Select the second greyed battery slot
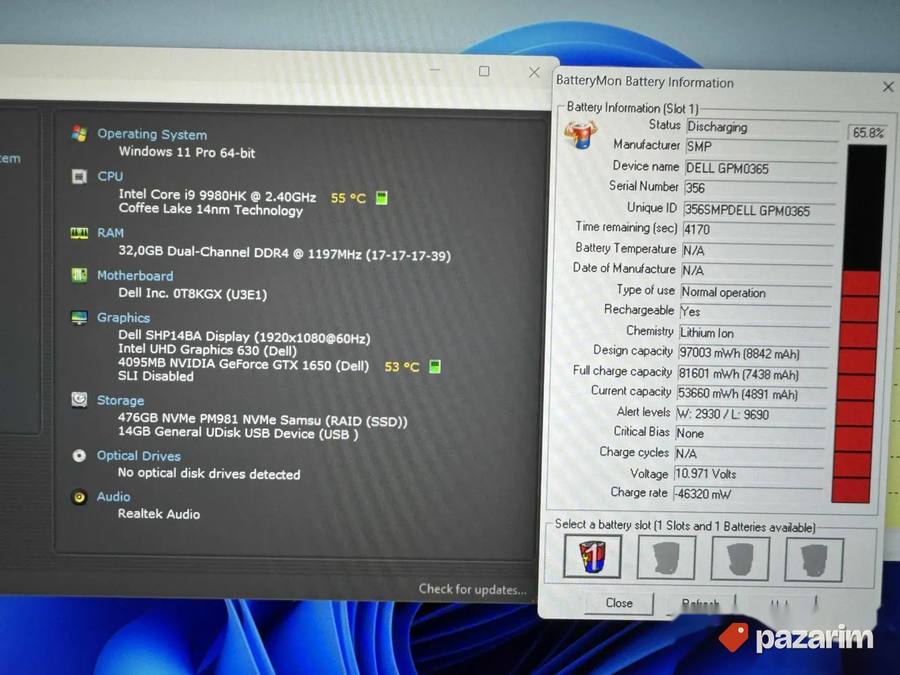Viewport: 900px width, 675px height. [x=666, y=557]
